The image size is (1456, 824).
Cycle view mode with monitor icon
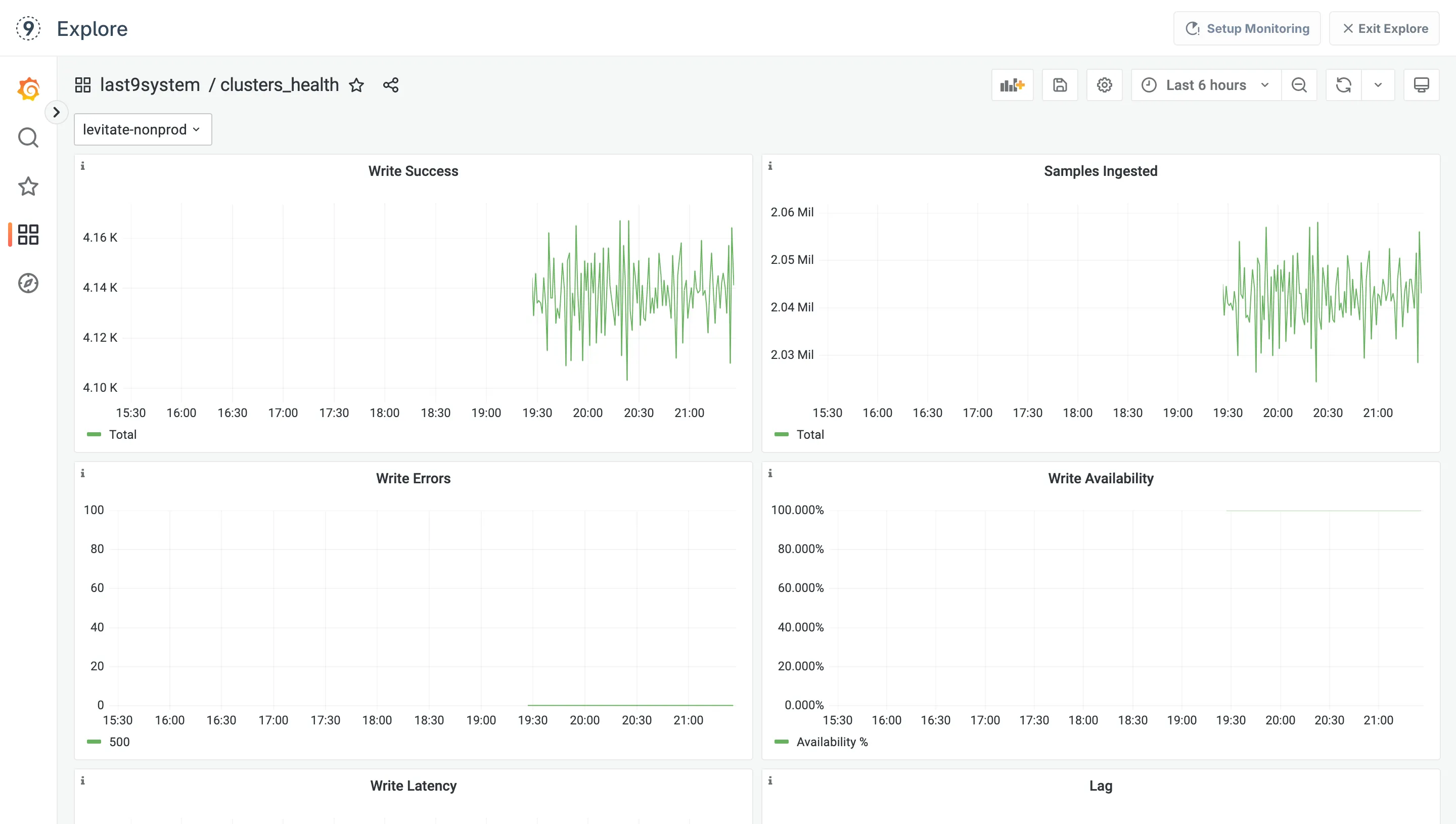[1421, 85]
